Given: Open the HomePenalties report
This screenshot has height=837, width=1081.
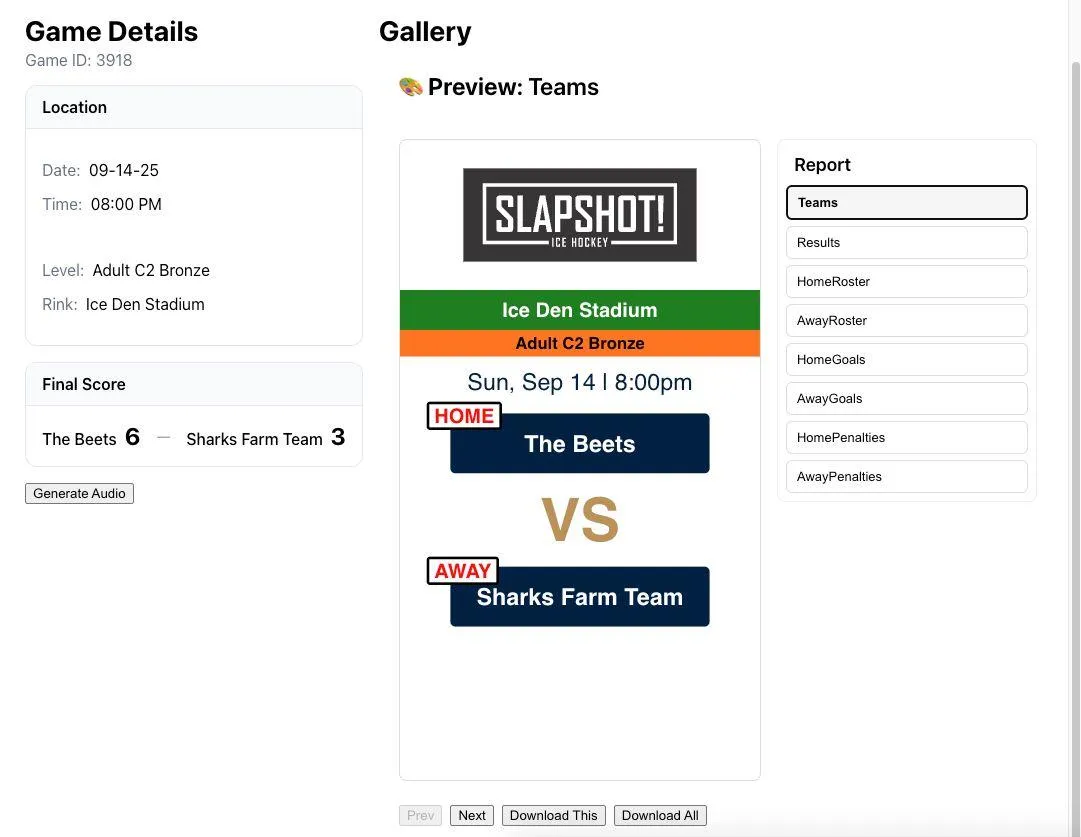Looking at the screenshot, I should (x=906, y=437).
